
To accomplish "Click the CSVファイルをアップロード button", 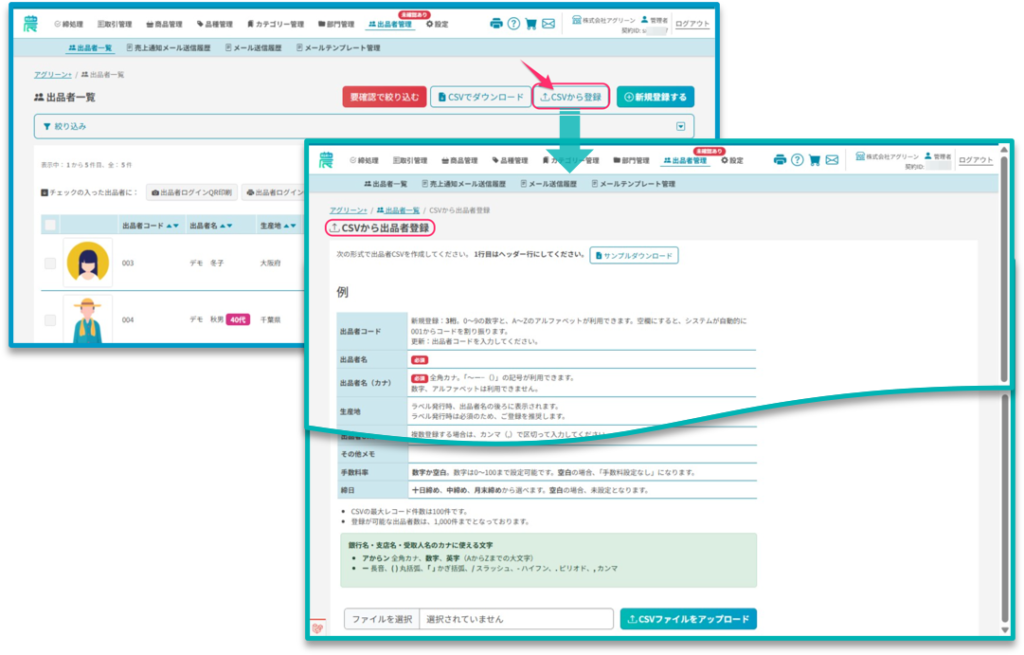I will pos(688,618).
